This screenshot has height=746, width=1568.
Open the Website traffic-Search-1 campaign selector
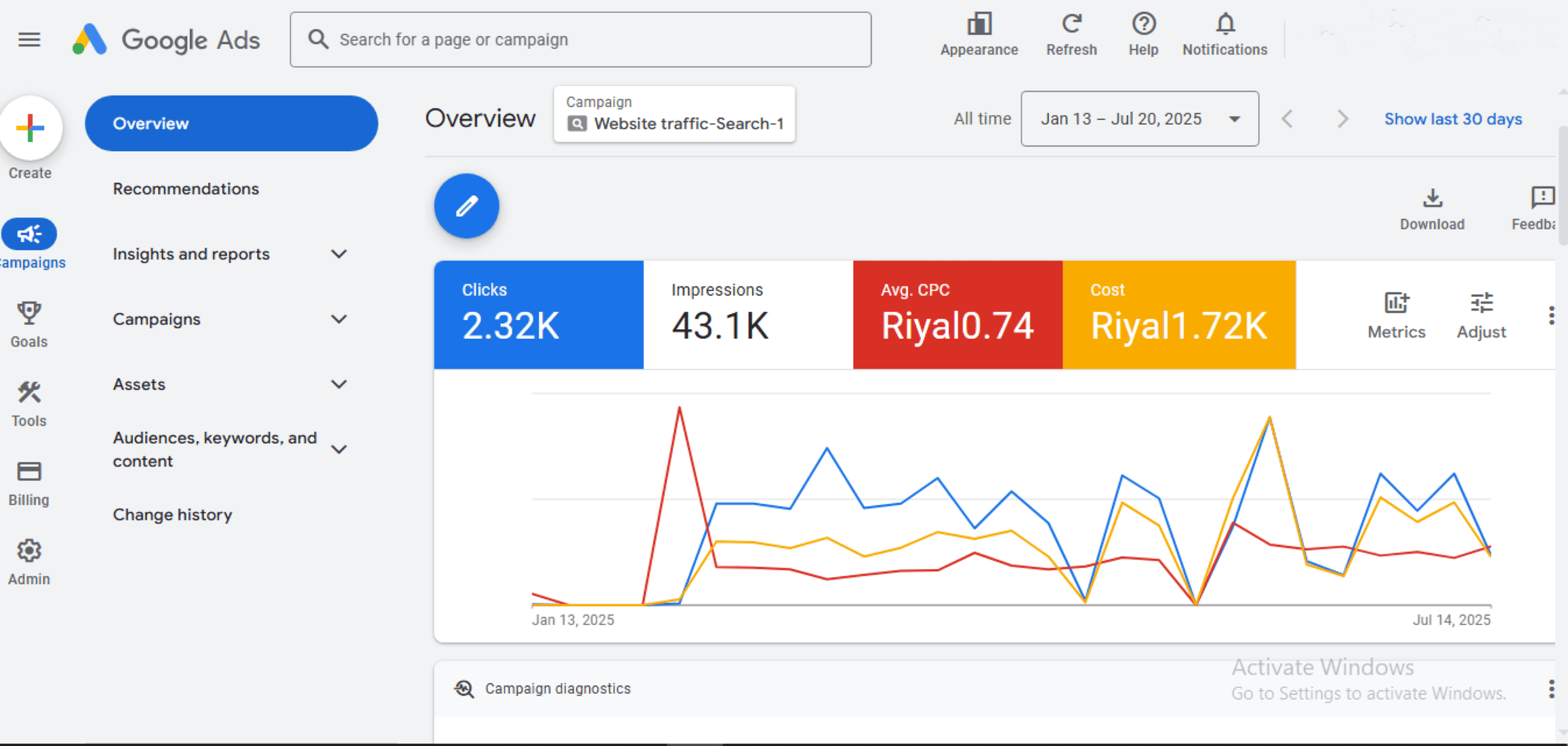pyautogui.click(x=674, y=114)
